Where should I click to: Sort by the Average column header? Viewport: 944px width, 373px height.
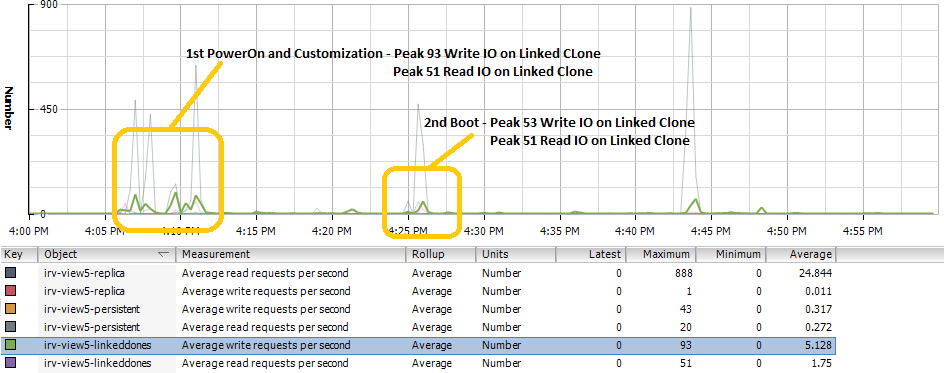coord(801,254)
